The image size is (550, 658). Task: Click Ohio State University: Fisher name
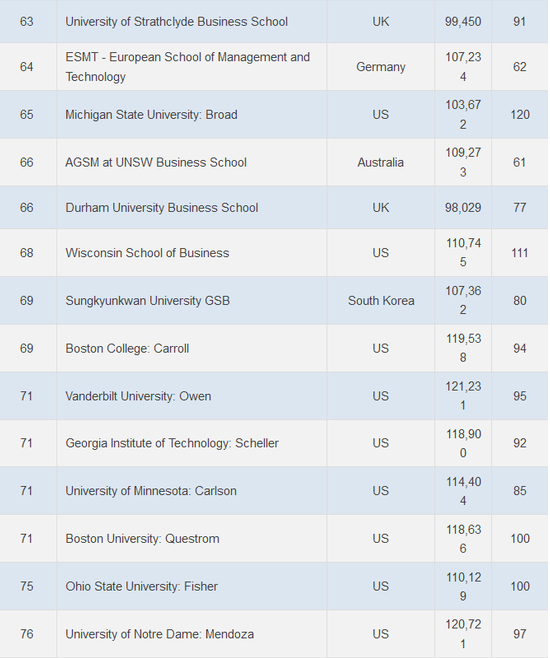click(141, 586)
